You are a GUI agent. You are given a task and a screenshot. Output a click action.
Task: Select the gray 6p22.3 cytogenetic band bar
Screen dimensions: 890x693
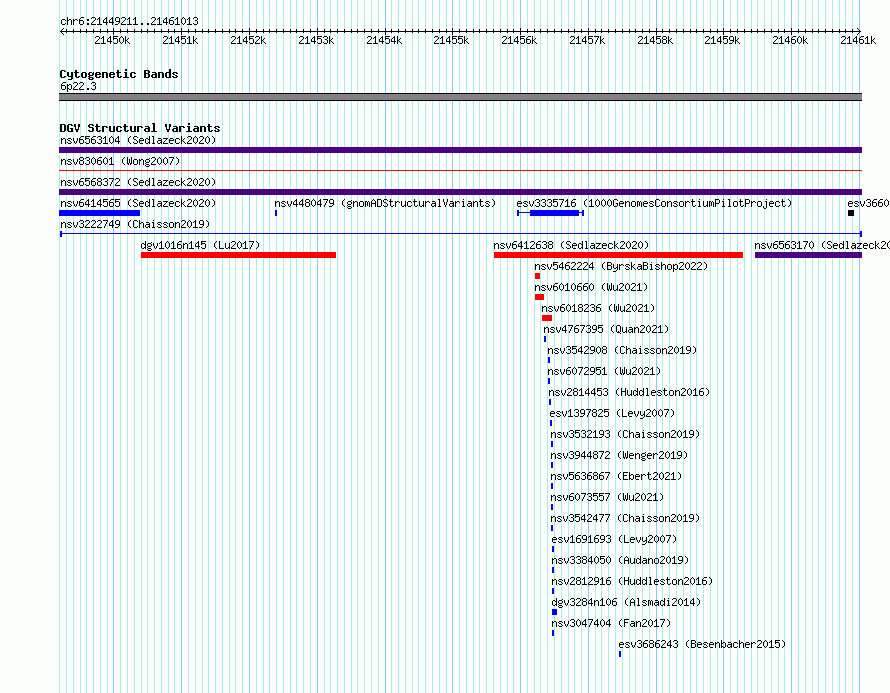(x=460, y=97)
